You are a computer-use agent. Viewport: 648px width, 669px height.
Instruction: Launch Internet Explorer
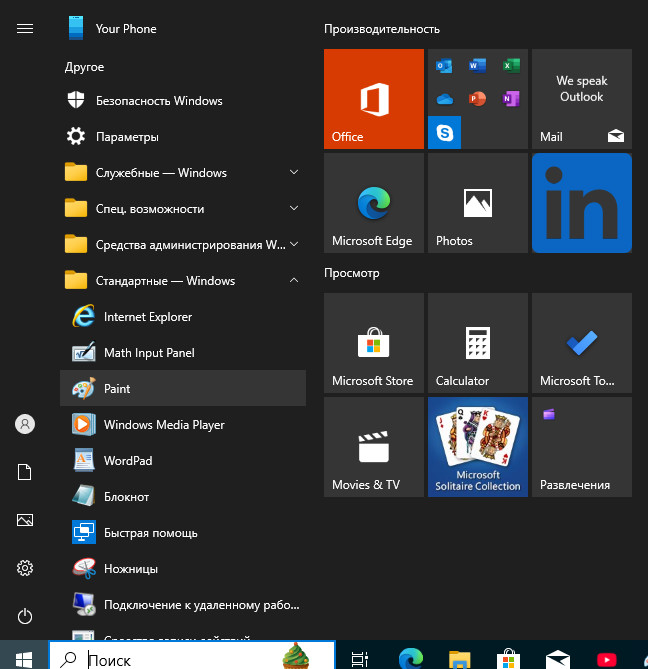(183, 317)
